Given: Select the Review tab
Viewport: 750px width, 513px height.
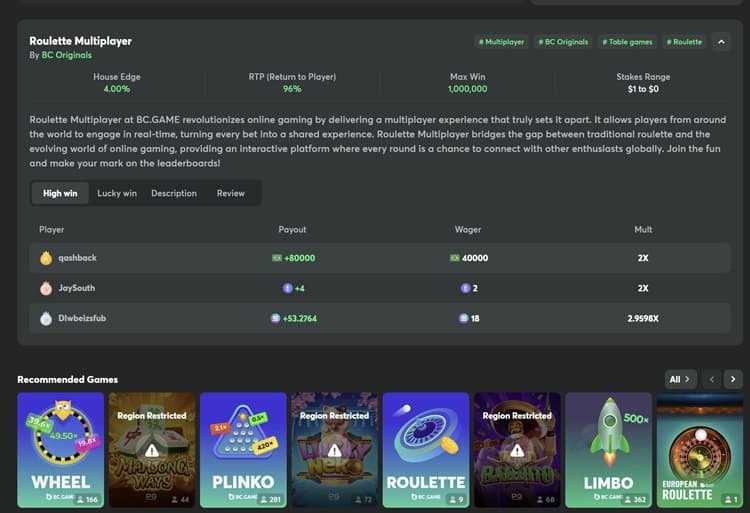Looking at the screenshot, I should click(230, 193).
